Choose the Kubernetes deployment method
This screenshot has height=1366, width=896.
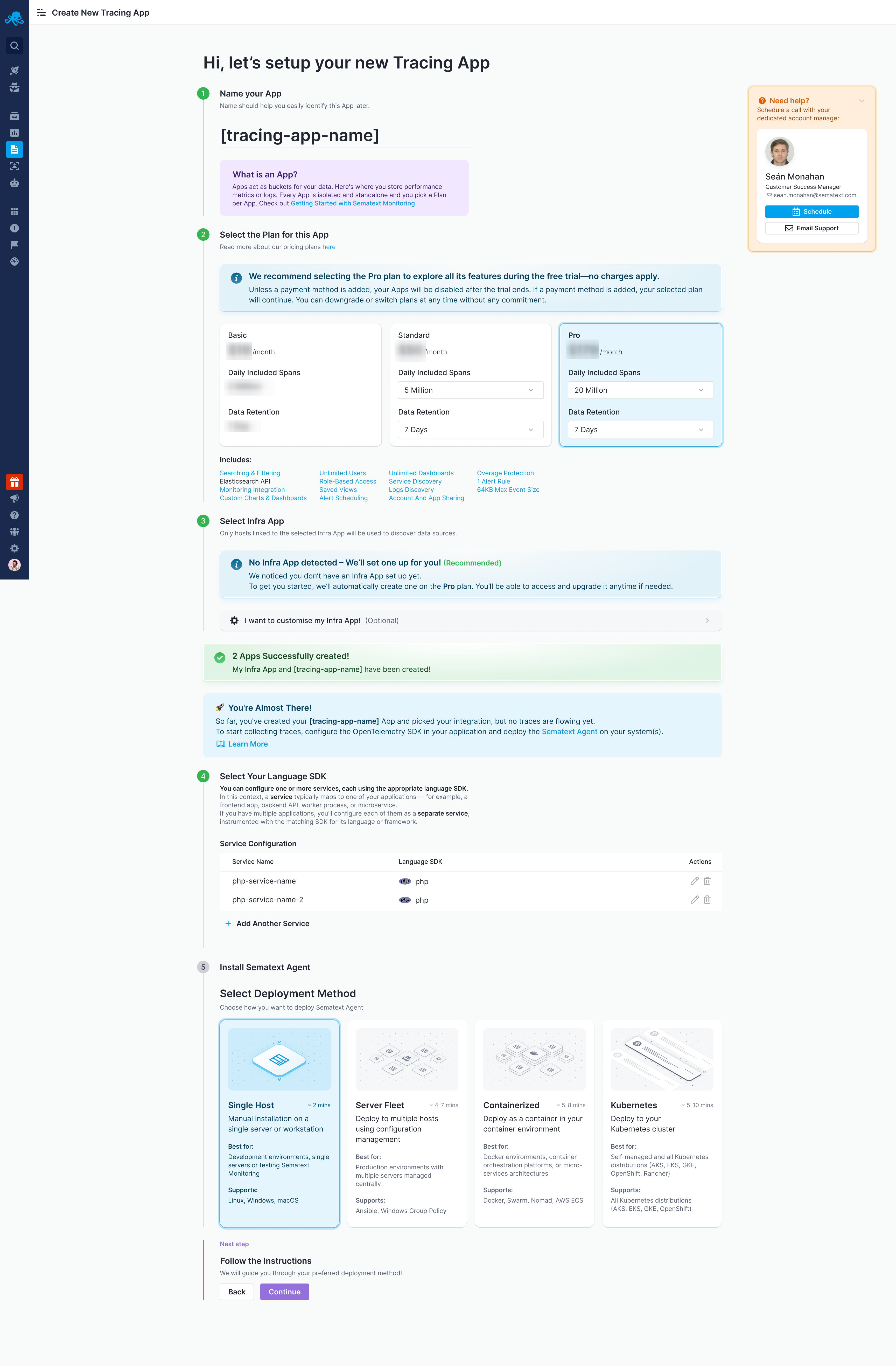pos(661,1123)
